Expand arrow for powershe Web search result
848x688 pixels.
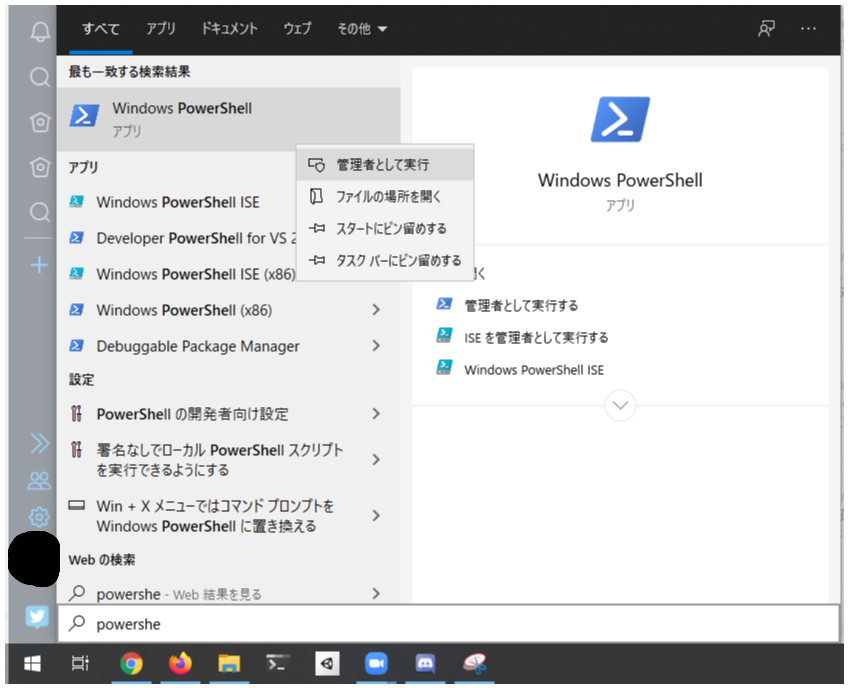[x=376, y=594]
